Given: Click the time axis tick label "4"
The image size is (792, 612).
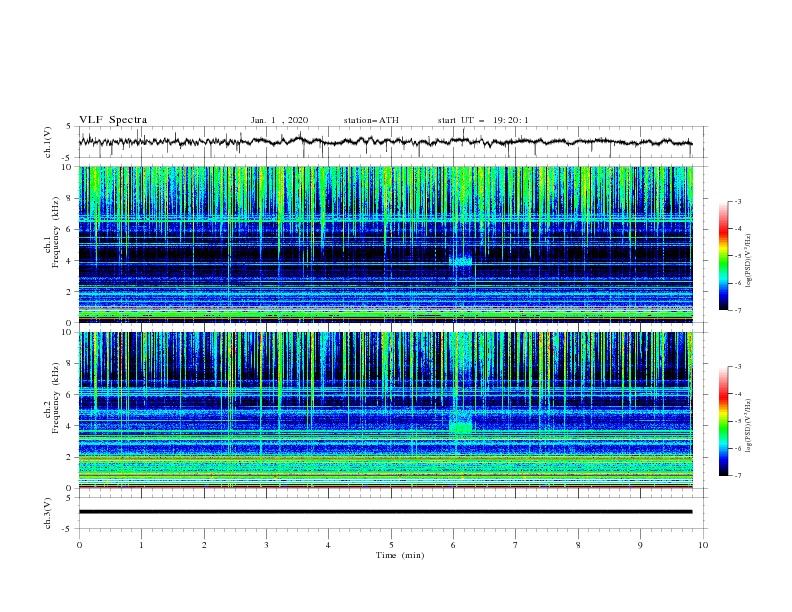Looking at the screenshot, I should (329, 545).
